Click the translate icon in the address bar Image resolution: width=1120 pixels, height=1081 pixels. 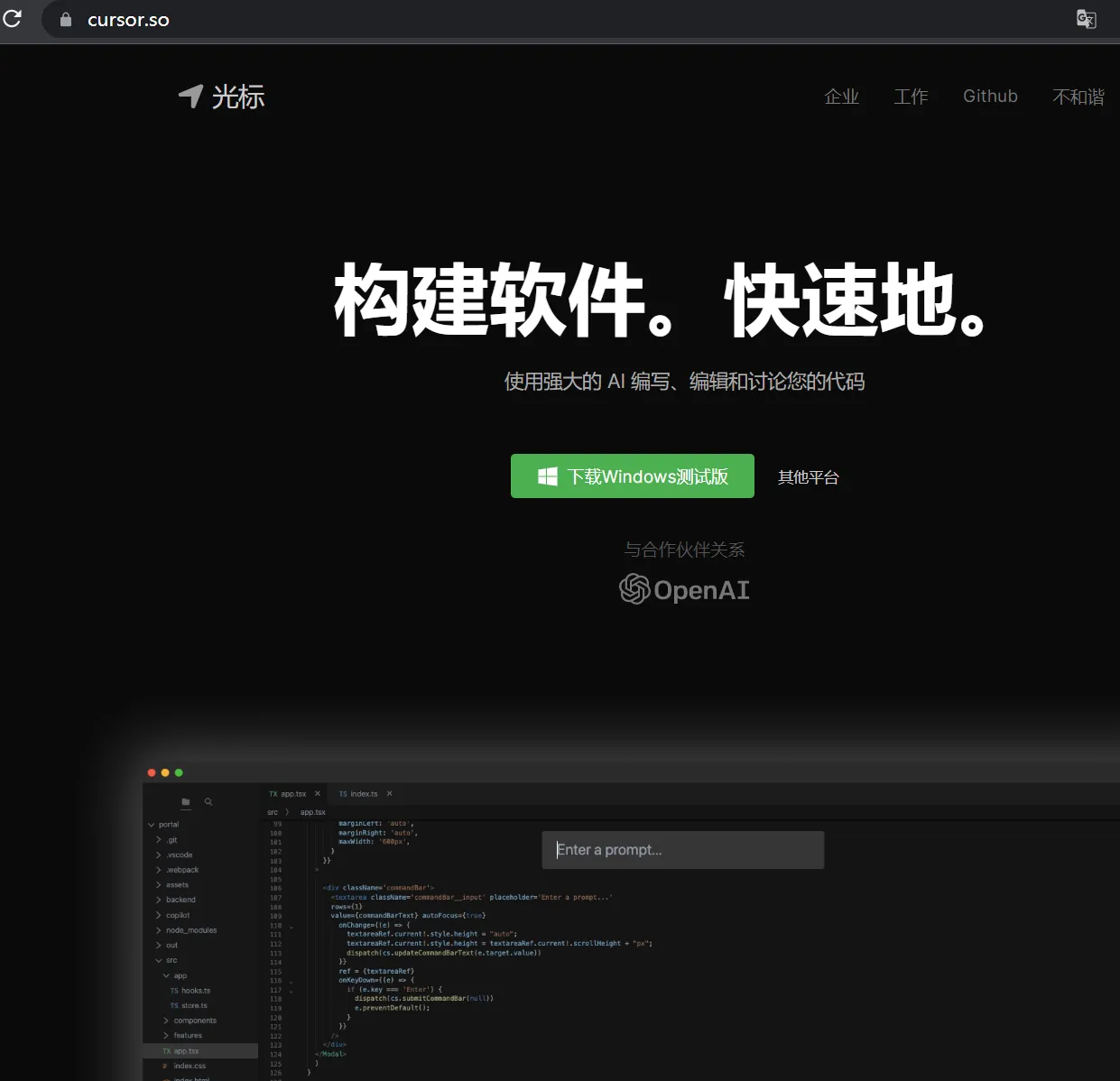[1085, 19]
